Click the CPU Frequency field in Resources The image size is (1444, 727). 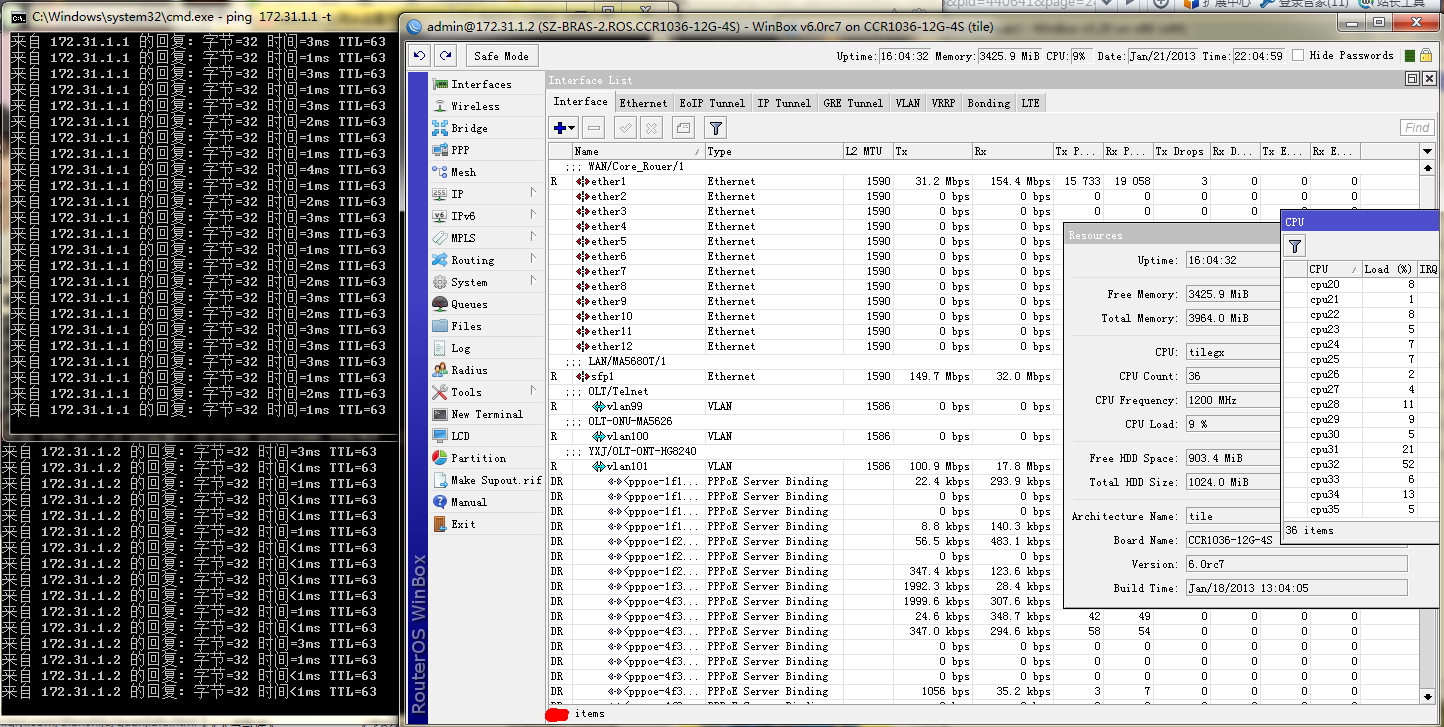tap(1233, 400)
